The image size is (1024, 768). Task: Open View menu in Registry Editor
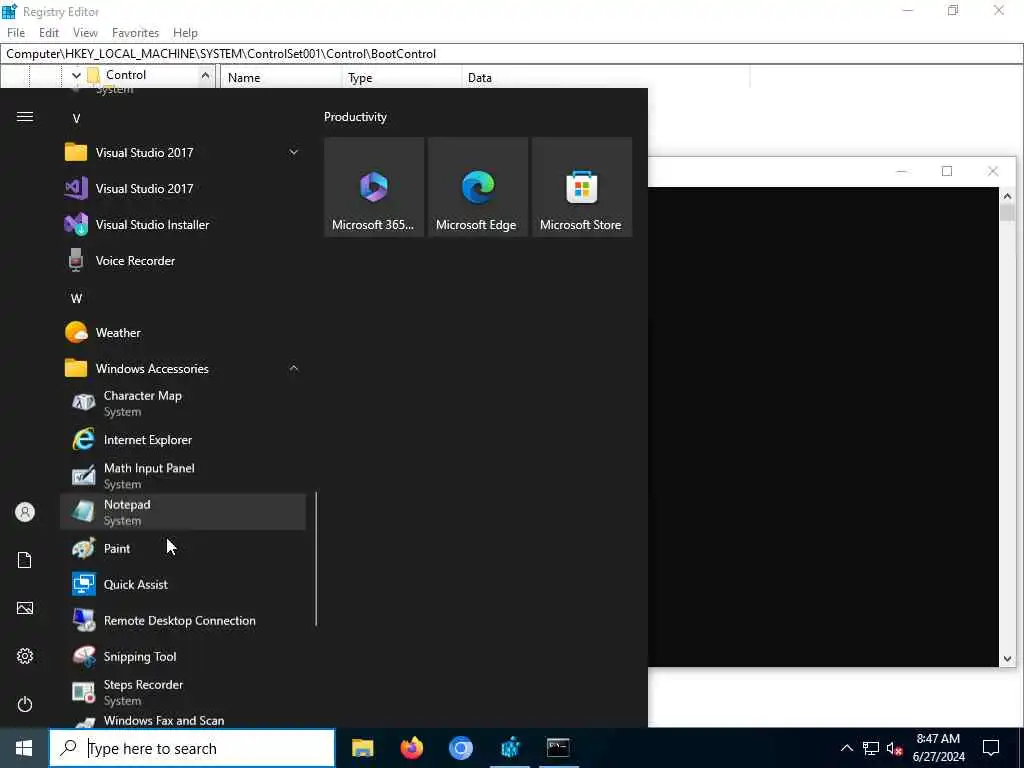pyautogui.click(x=85, y=33)
